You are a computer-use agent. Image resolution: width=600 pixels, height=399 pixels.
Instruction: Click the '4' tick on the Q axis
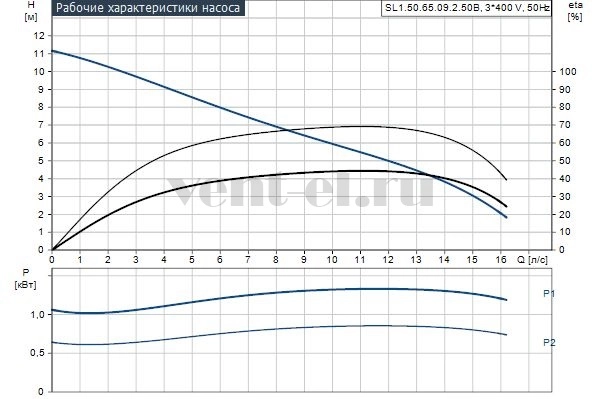click(x=164, y=260)
